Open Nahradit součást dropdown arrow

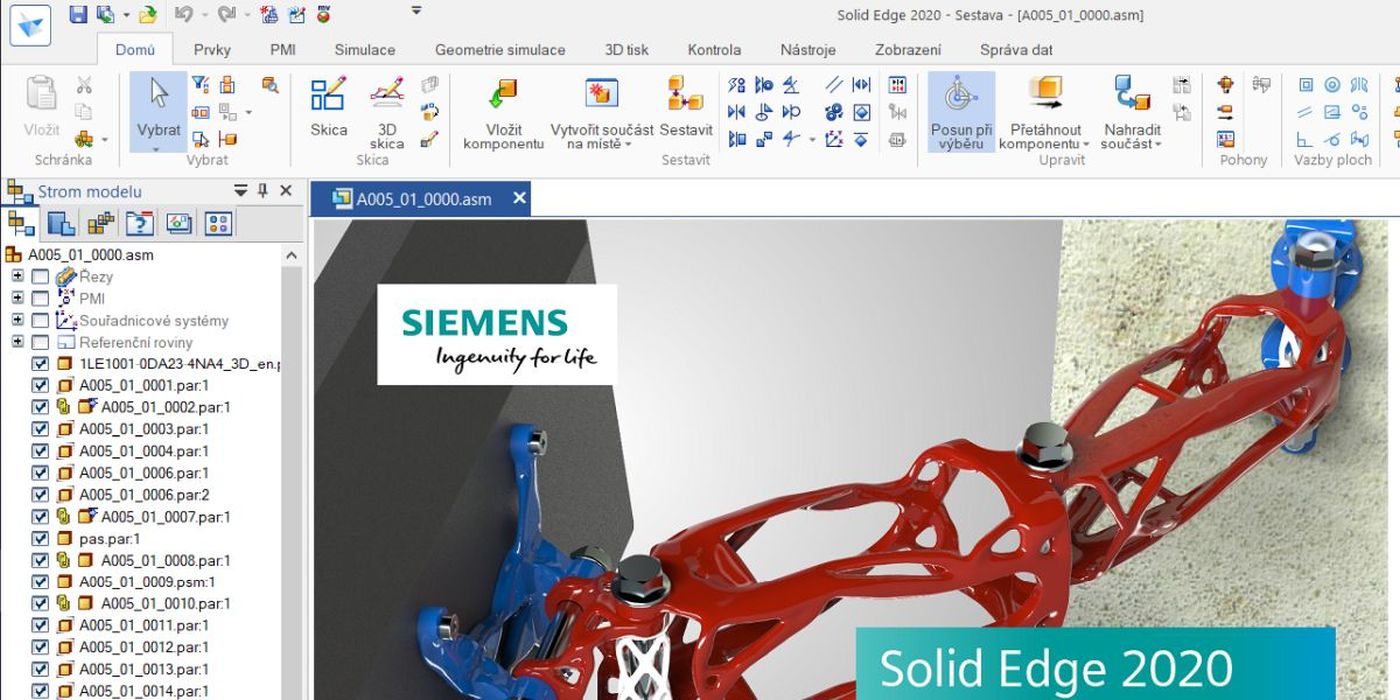tap(1158, 145)
